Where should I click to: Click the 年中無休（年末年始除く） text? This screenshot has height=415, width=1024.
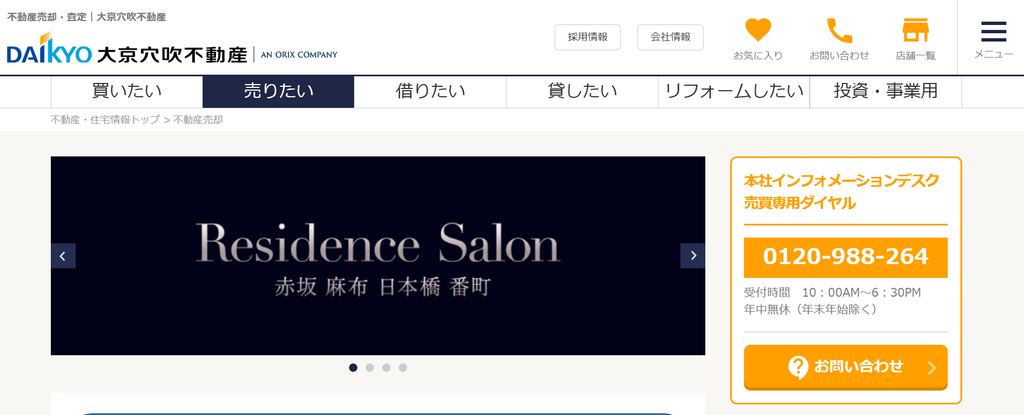pos(810,308)
